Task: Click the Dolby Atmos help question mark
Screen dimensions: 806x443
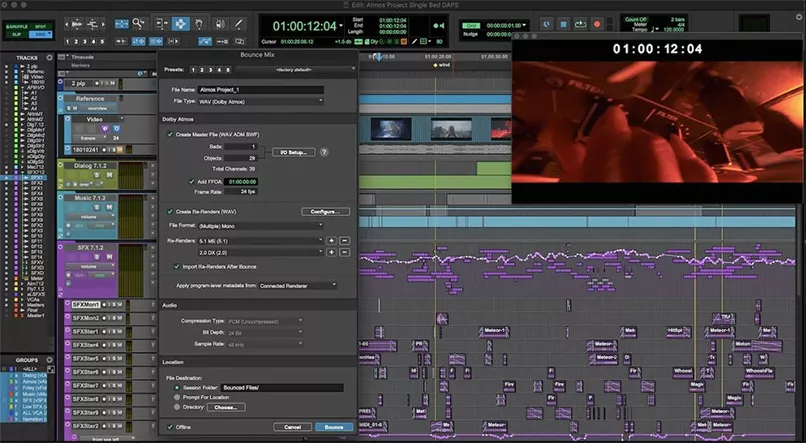Action: tap(324, 152)
